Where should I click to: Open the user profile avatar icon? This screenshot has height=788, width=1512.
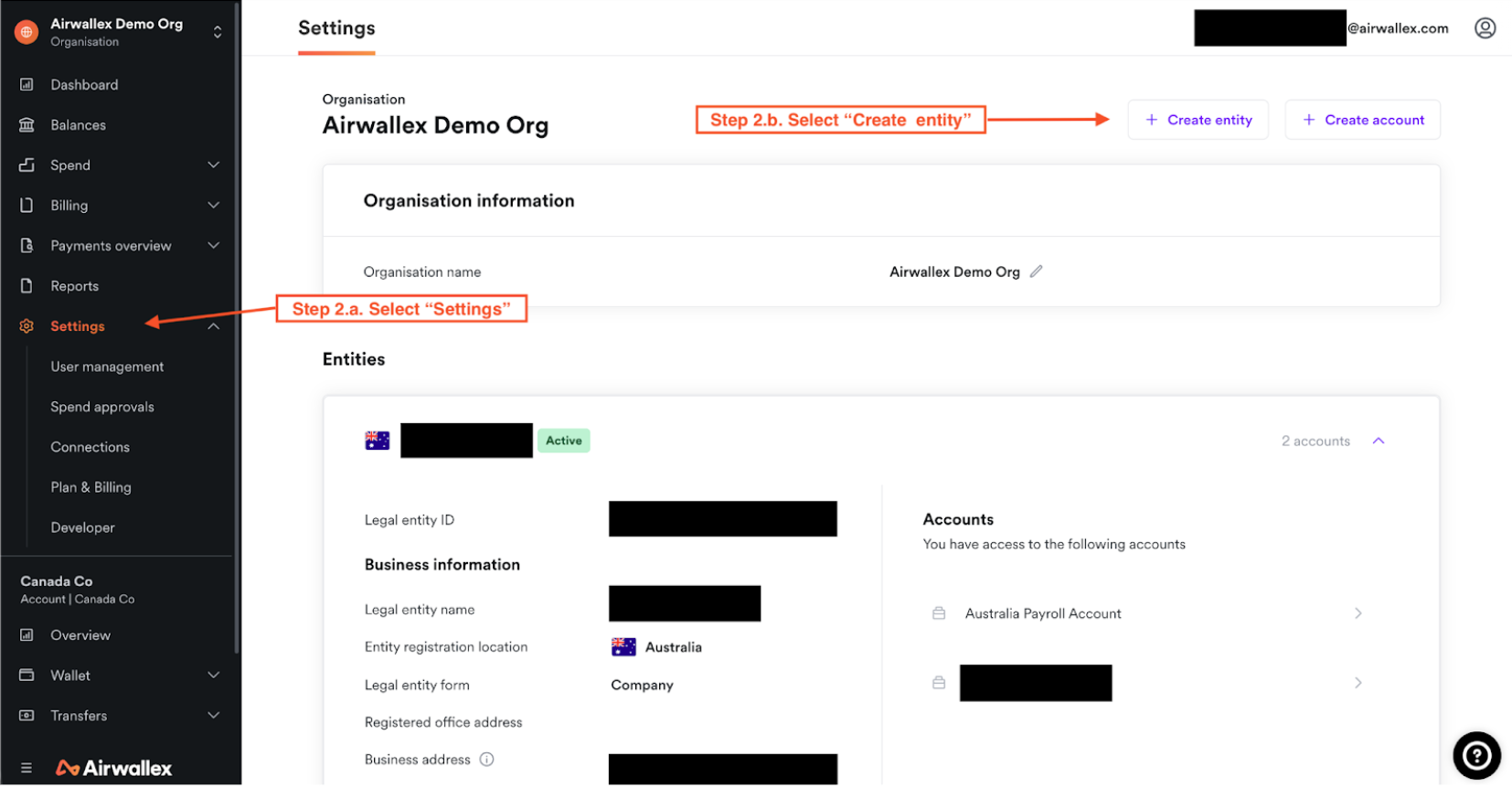[x=1485, y=28]
